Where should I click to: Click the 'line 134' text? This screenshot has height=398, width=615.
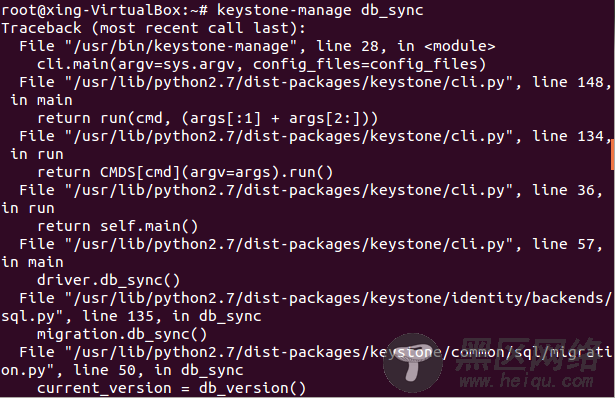[568, 136]
